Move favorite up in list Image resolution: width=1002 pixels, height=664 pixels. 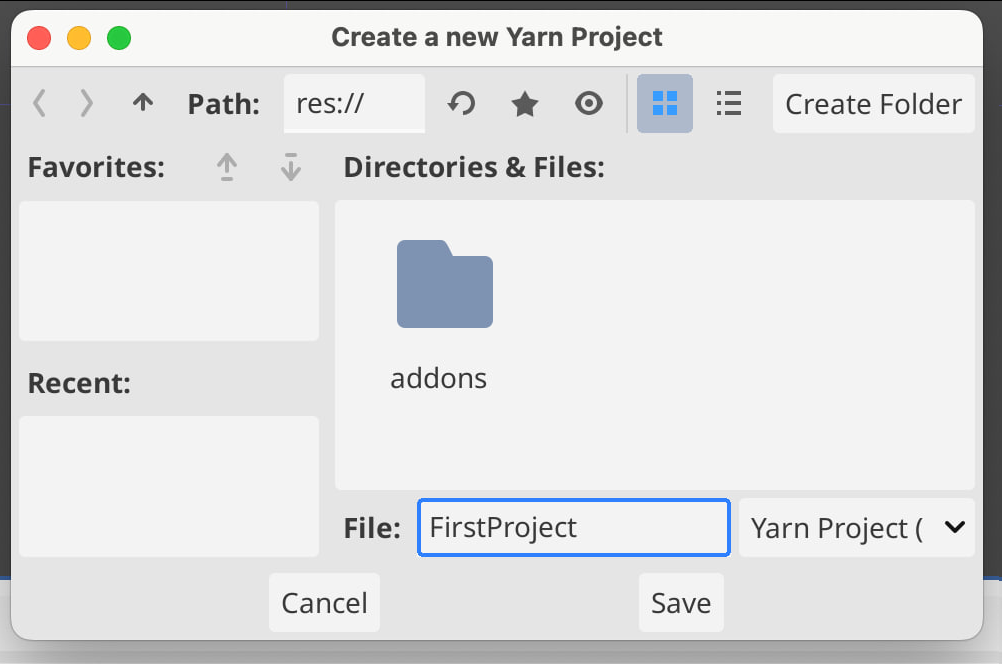tap(228, 167)
